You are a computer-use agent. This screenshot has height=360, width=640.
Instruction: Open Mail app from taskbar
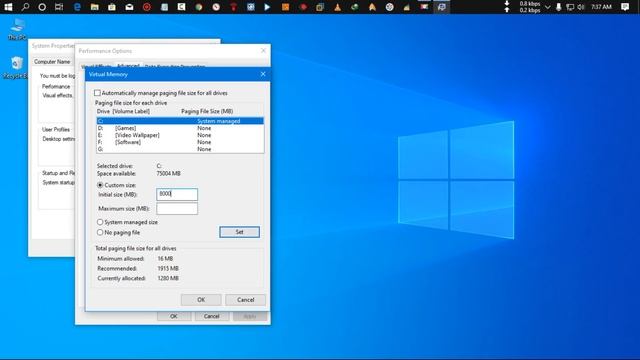pos(129,7)
